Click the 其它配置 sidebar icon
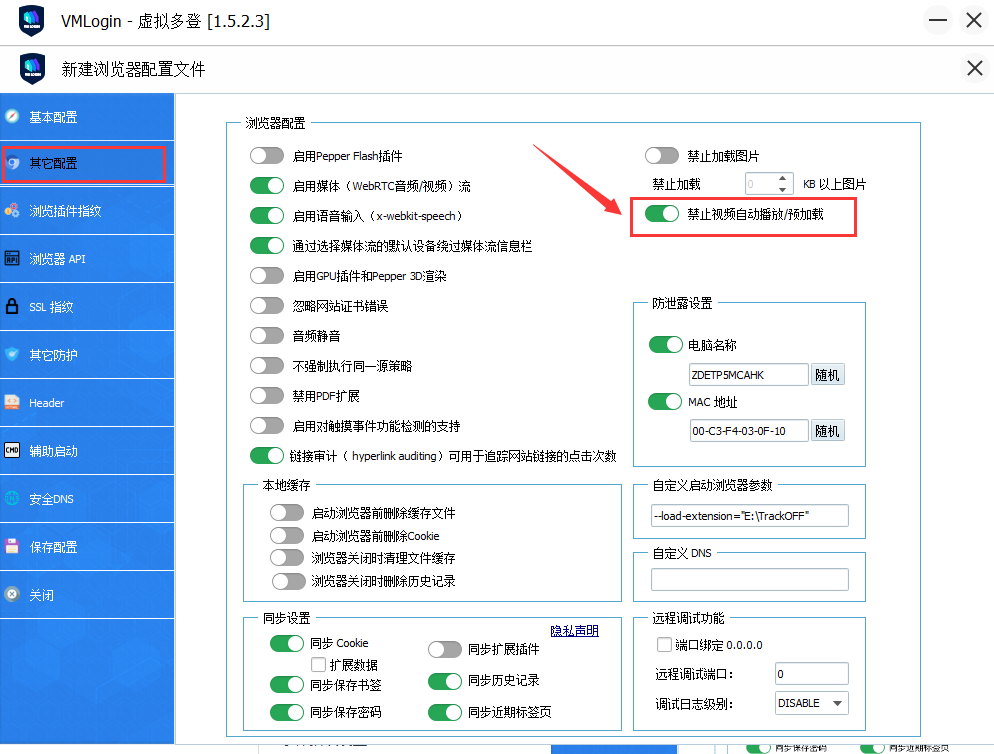 (12, 164)
